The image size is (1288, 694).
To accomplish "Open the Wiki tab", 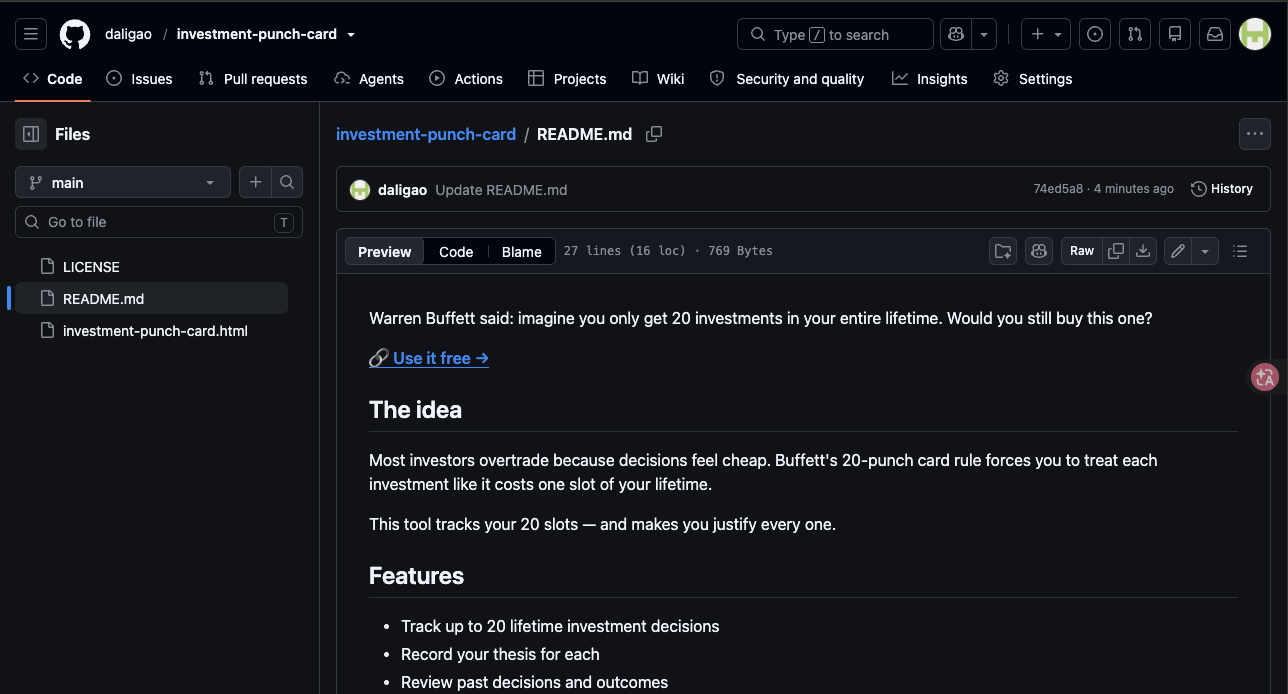I will pyautogui.click(x=658, y=79).
